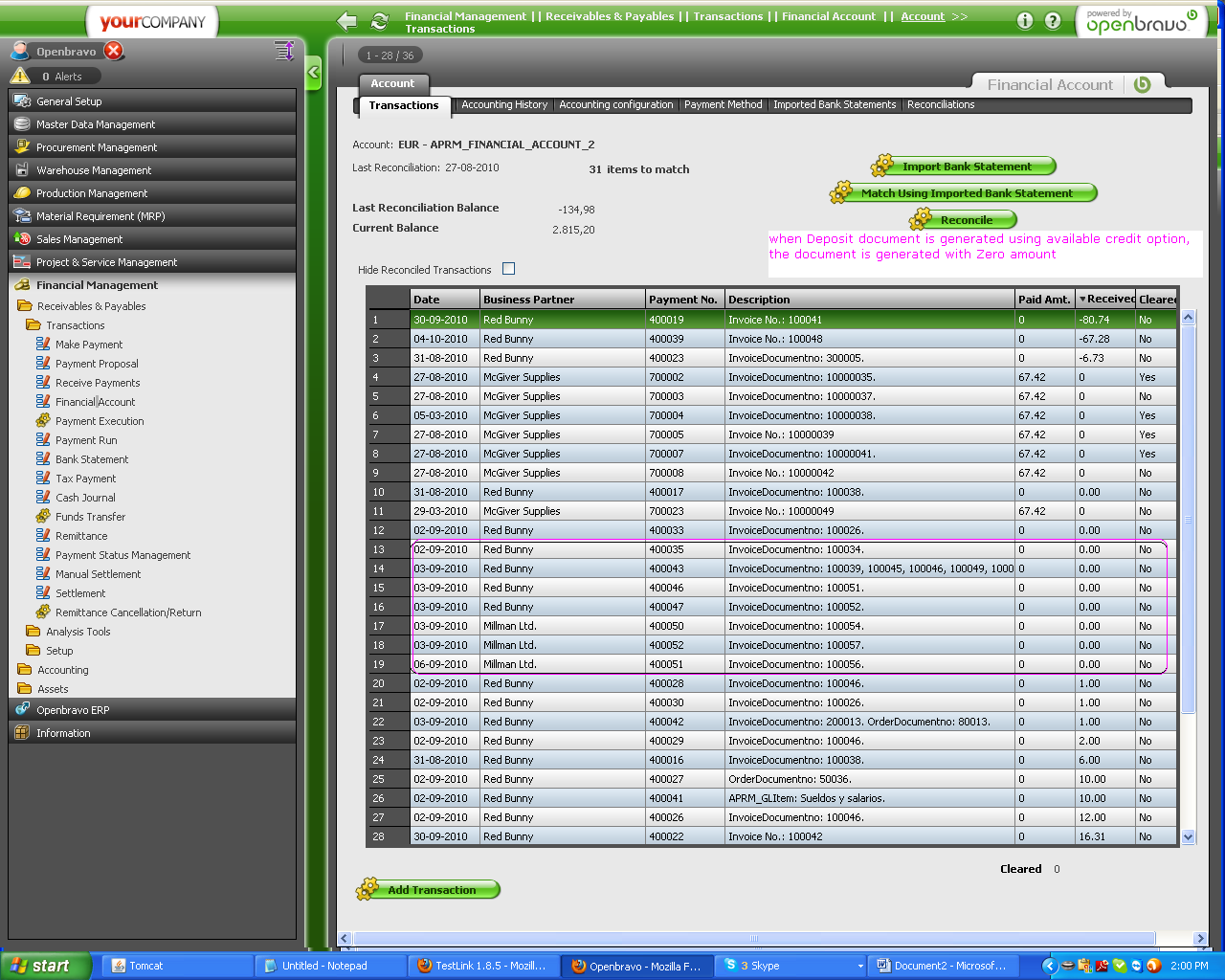
Task: Click the Add Transaction button
Action: click(x=431, y=890)
